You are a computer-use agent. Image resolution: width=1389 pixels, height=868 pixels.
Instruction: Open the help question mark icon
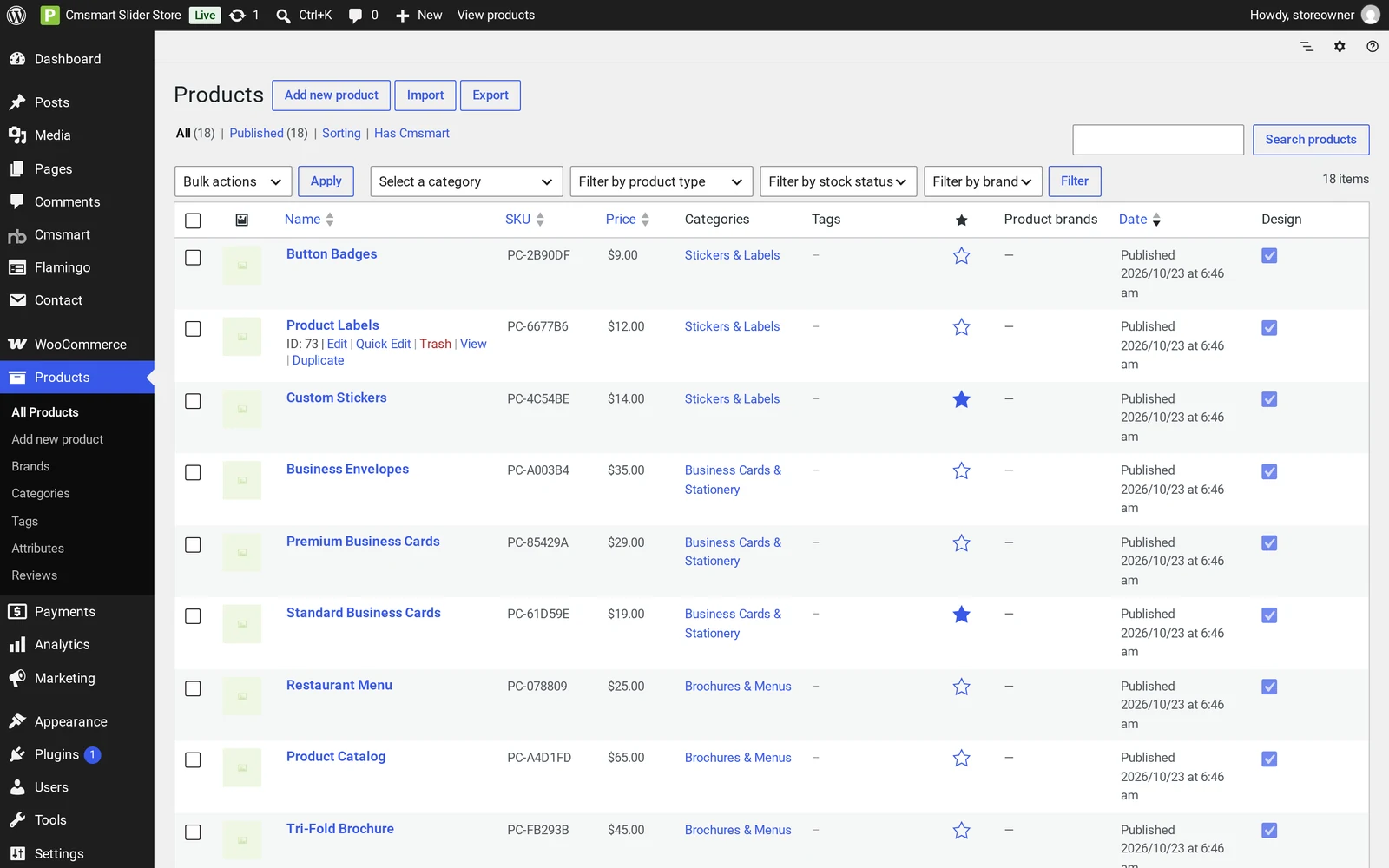(x=1373, y=46)
